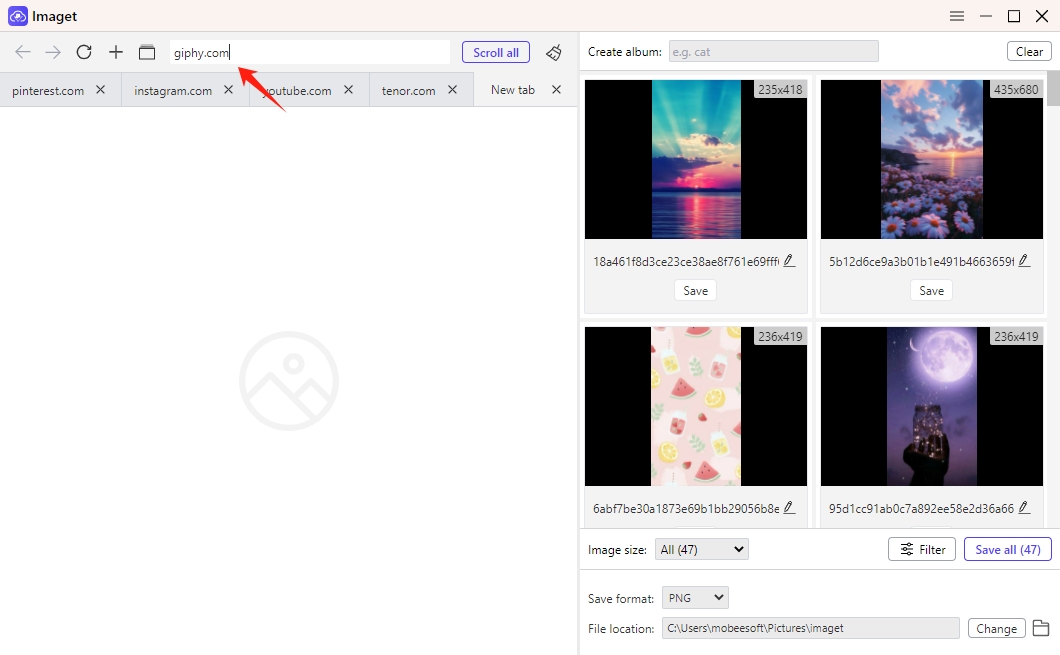The image size is (1060, 655).
Task: Save the sunset ocean image 18a461f8d3ce
Action: tap(696, 291)
